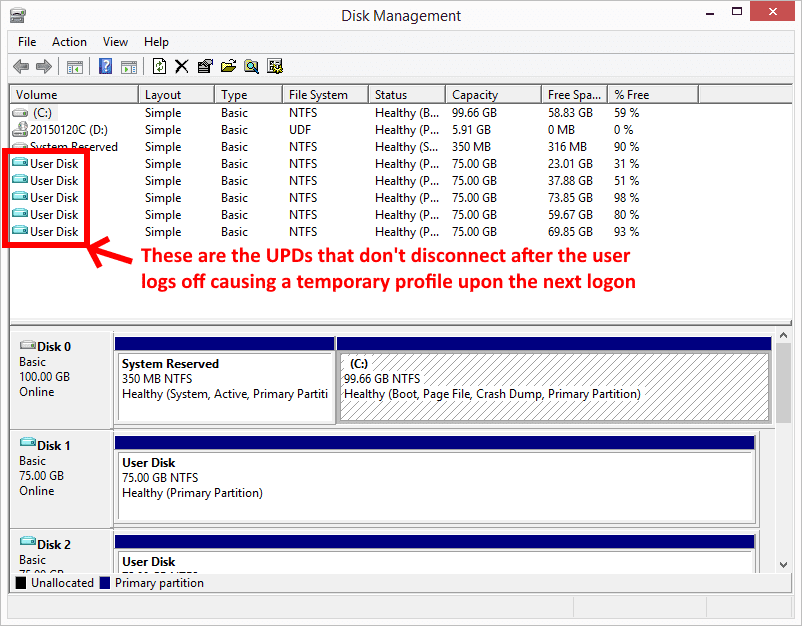Click the action pane toolbar icon

coord(129,66)
